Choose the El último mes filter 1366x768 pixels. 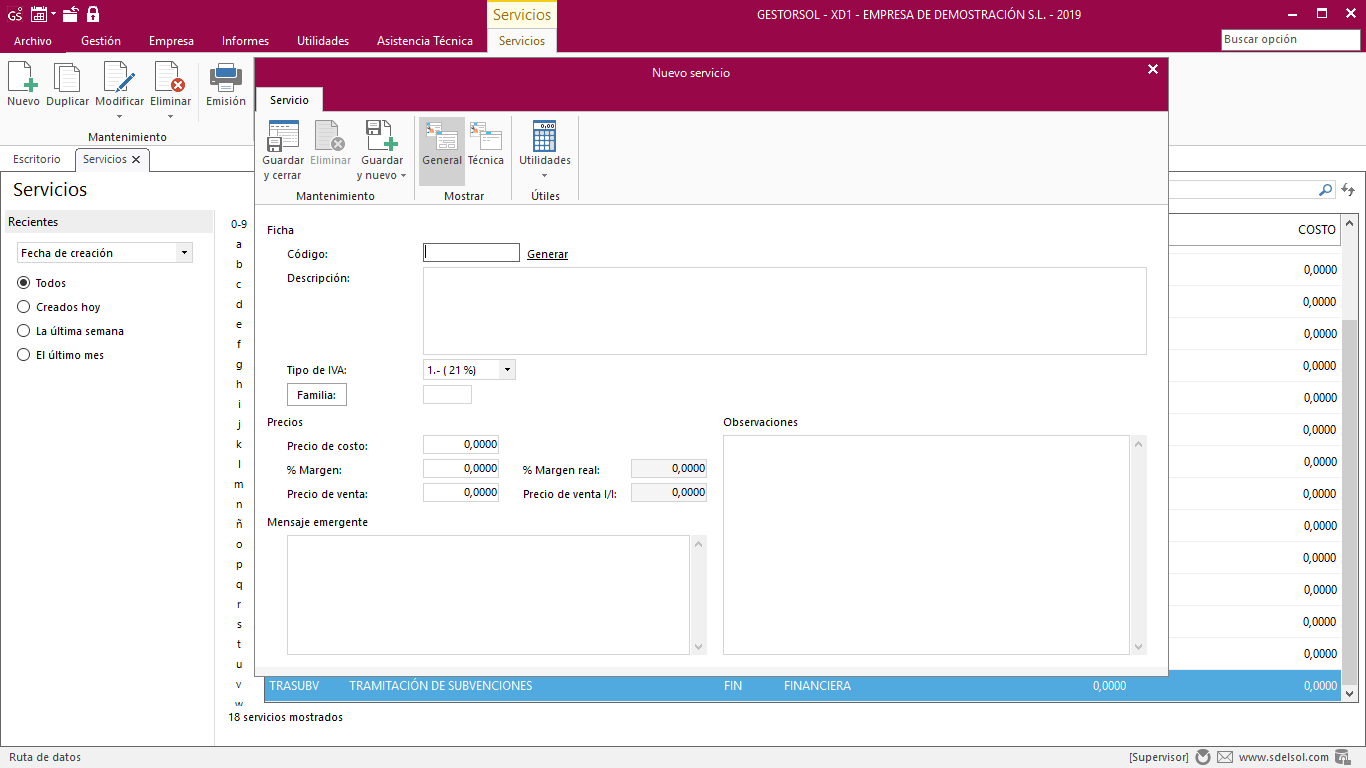(x=24, y=355)
